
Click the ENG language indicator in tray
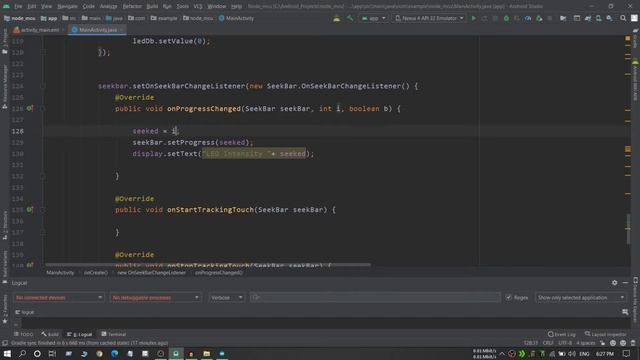tap(584, 353)
